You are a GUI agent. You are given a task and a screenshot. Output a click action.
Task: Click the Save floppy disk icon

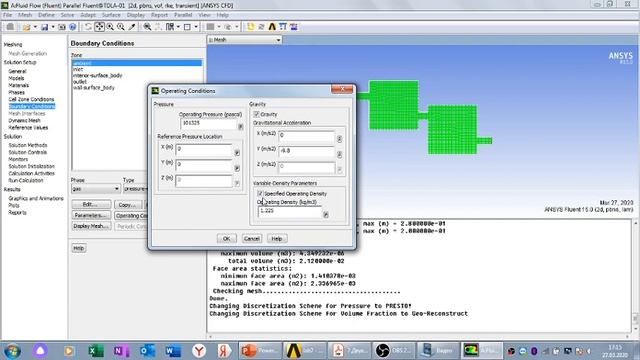click(44, 27)
